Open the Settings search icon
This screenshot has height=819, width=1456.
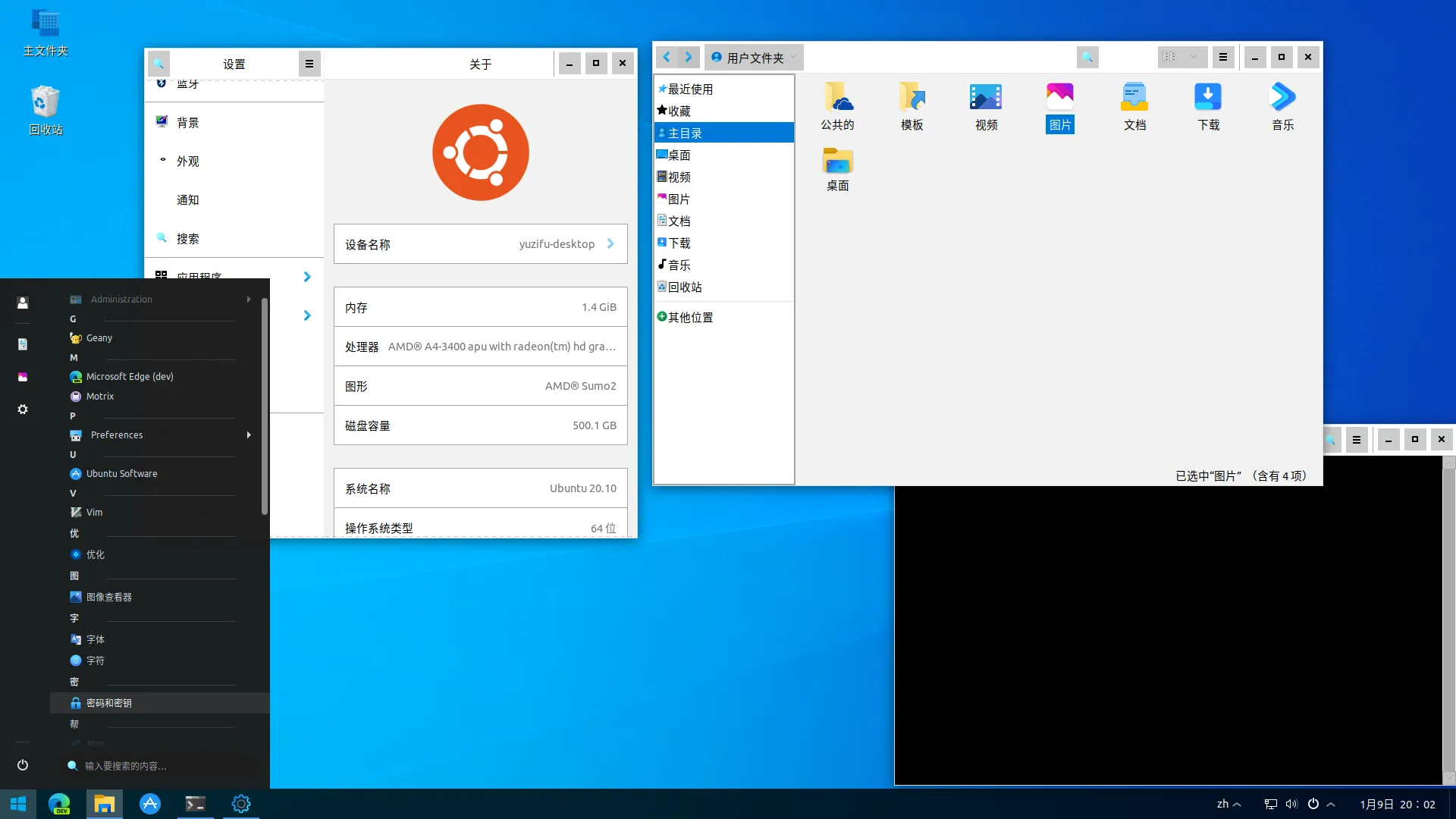click(158, 64)
